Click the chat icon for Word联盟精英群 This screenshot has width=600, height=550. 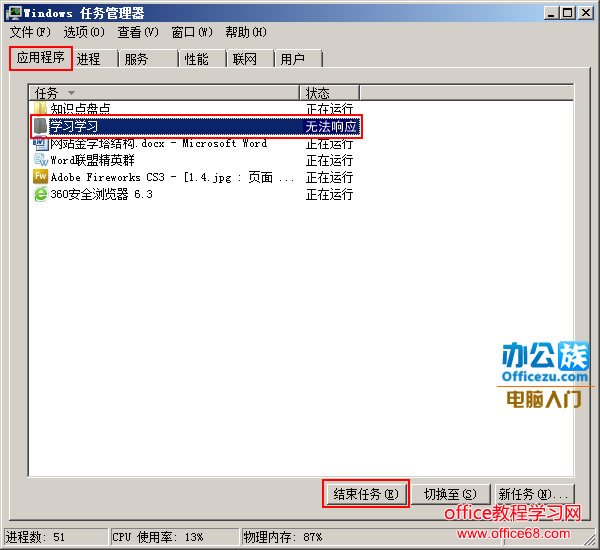[41, 160]
